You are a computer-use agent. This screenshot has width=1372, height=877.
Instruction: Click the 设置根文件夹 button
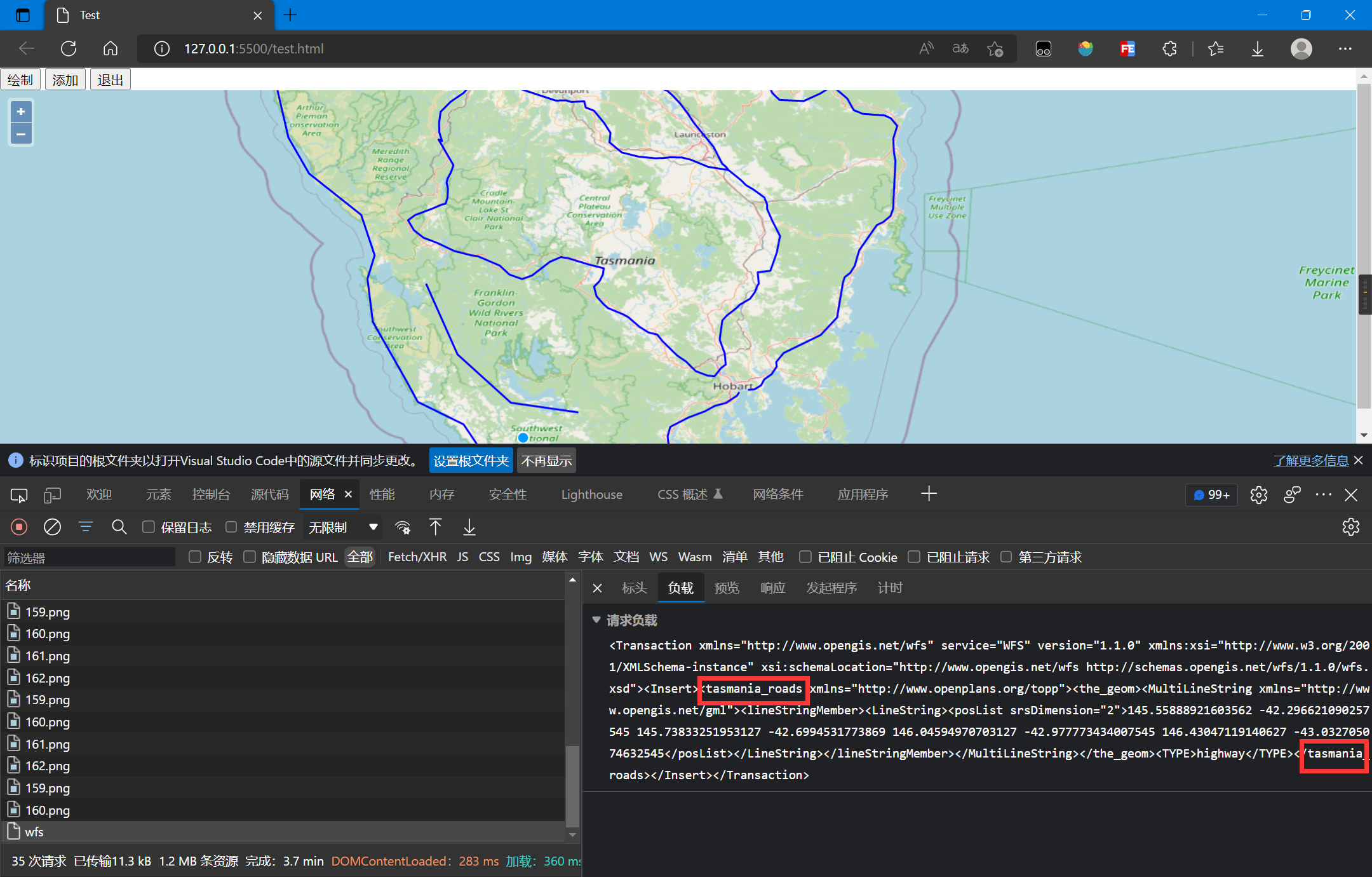471,461
